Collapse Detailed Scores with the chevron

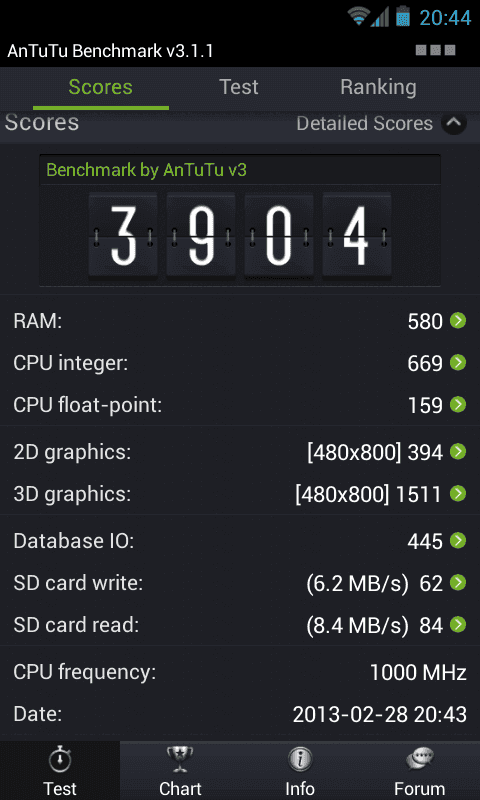[x=453, y=123]
